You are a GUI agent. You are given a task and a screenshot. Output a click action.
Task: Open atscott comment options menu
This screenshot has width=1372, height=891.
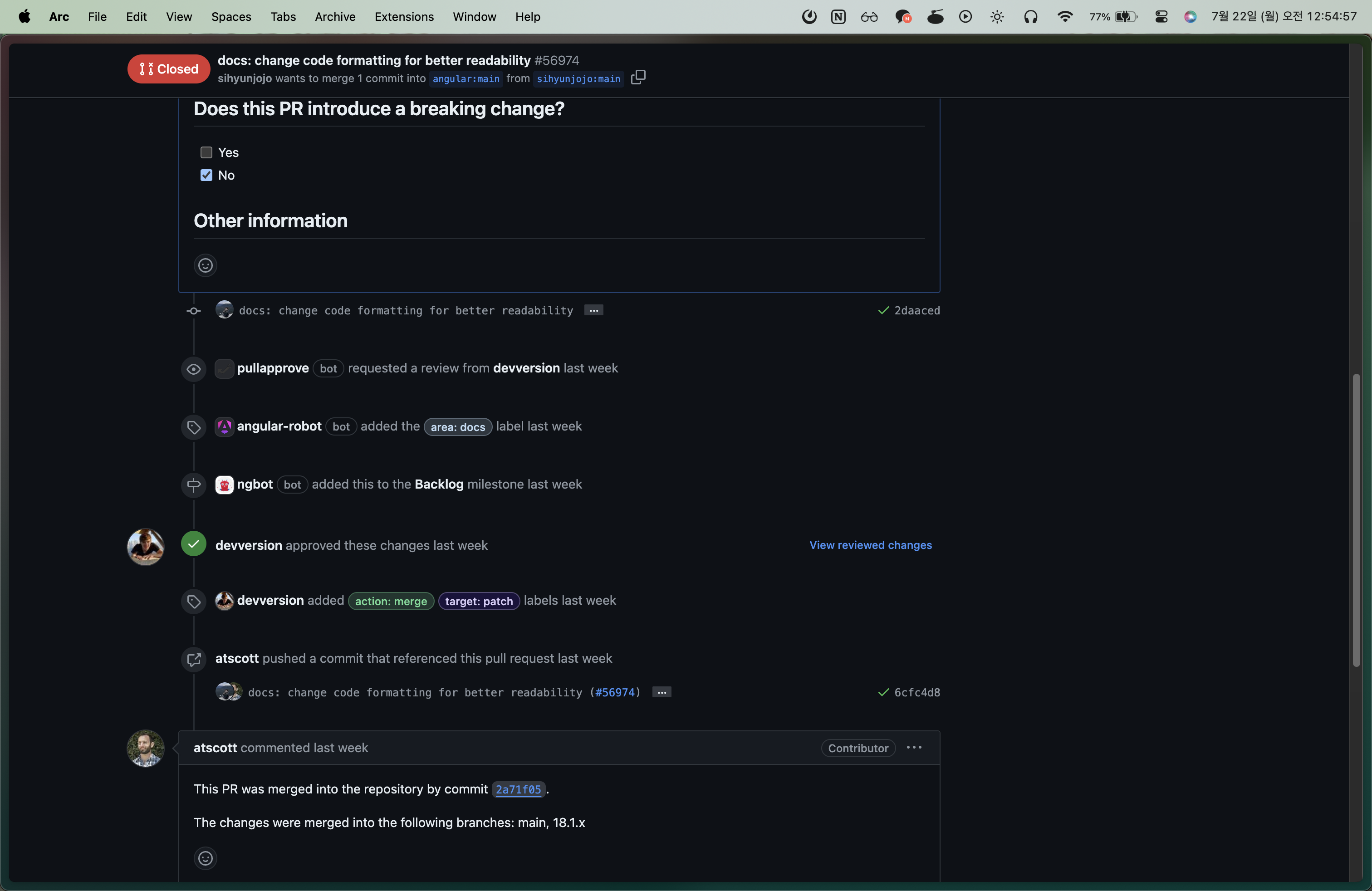pyautogui.click(x=914, y=748)
